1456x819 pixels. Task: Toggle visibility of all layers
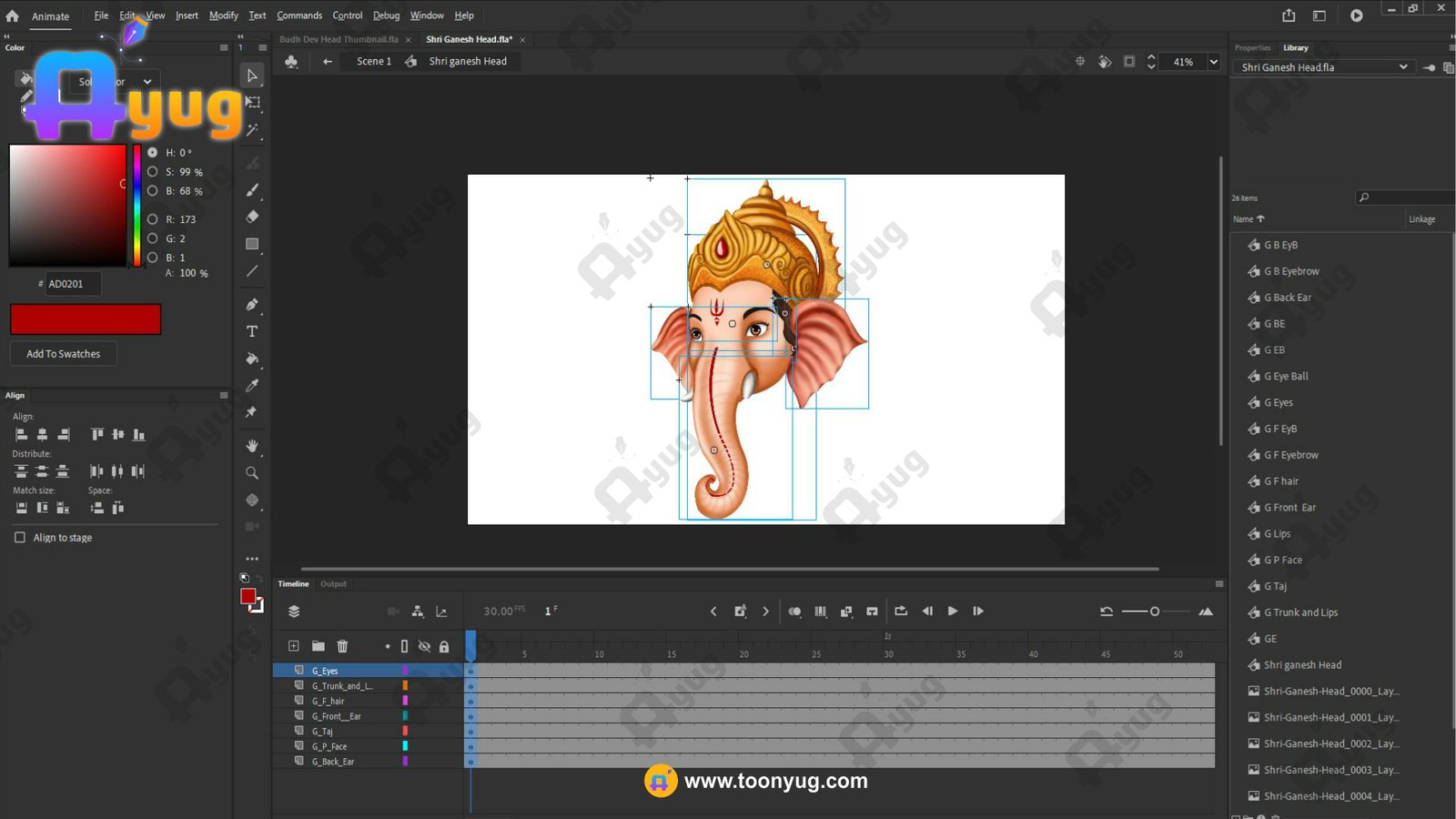(424, 646)
